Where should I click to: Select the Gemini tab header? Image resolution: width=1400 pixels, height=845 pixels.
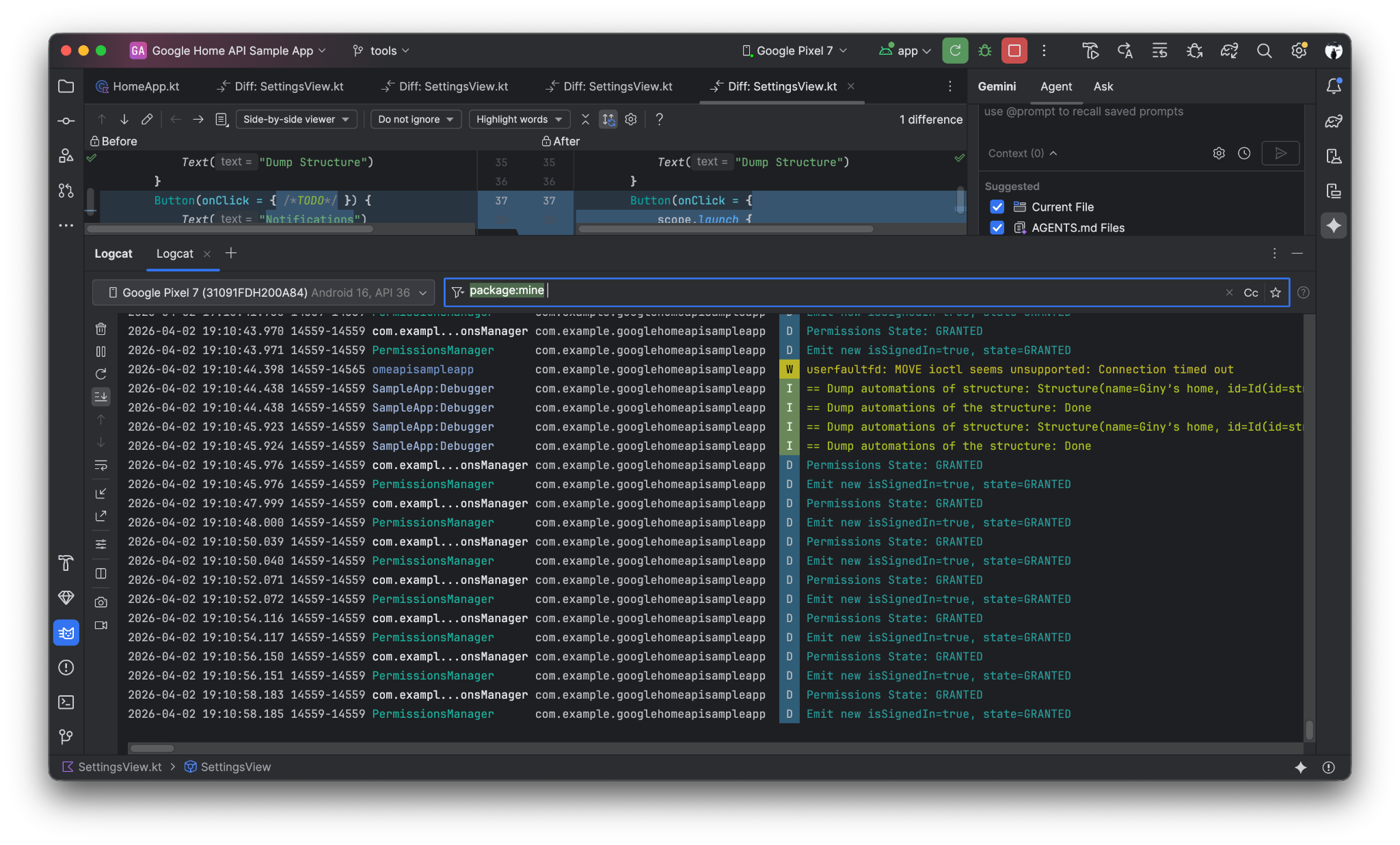coord(997,86)
